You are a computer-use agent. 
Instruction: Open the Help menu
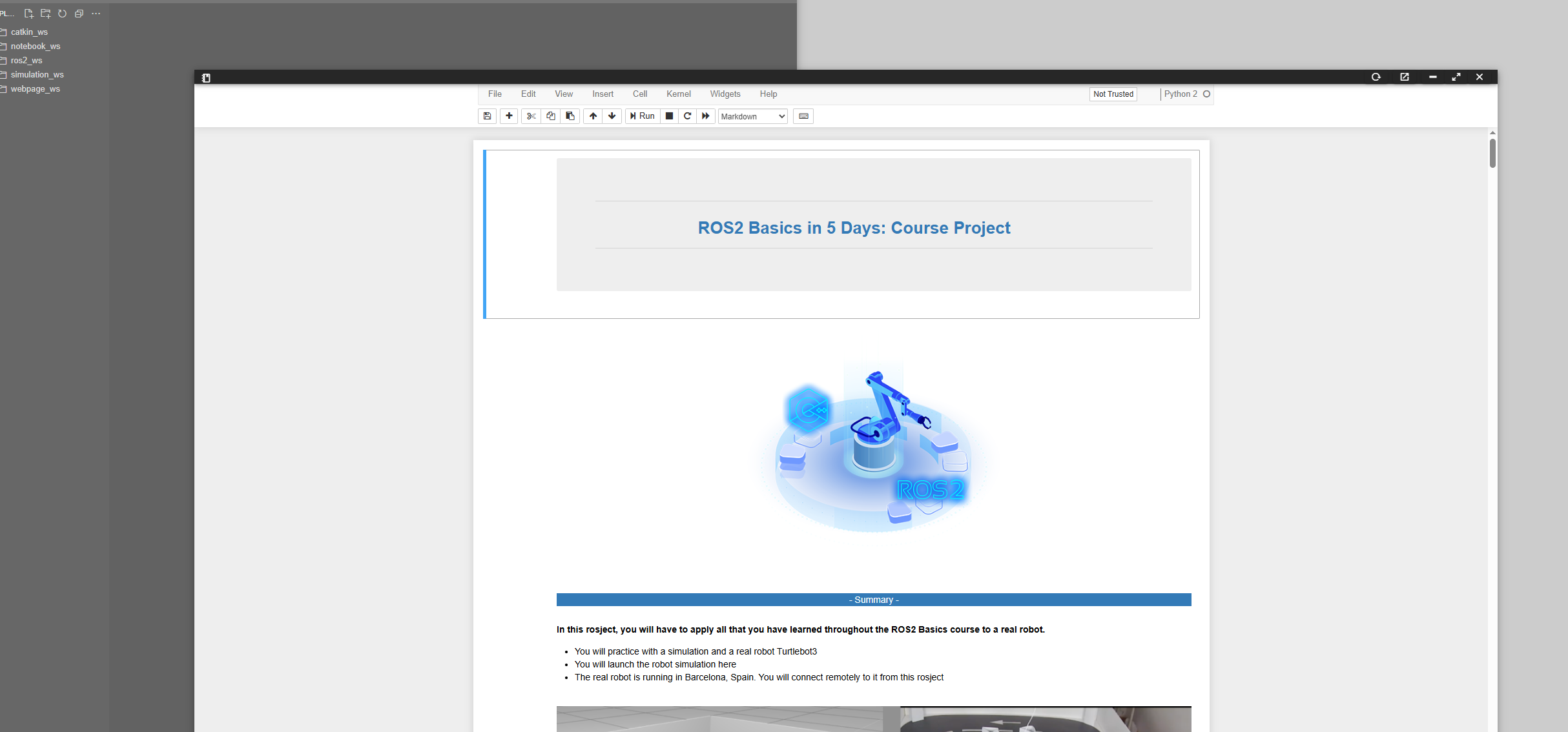[x=769, y=94]
